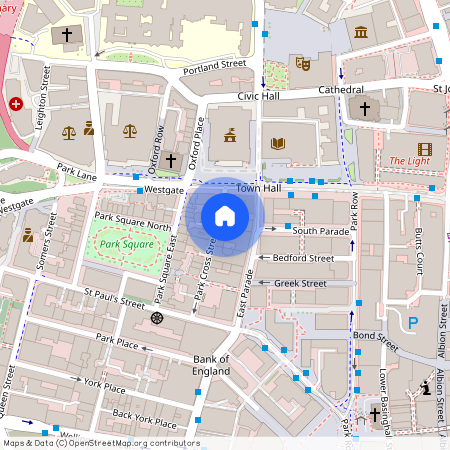
Task: Click The Light red label
Action: 410,161
